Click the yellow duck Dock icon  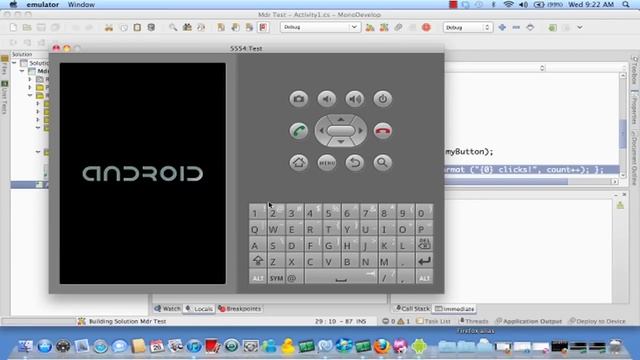tap(288, 347)
